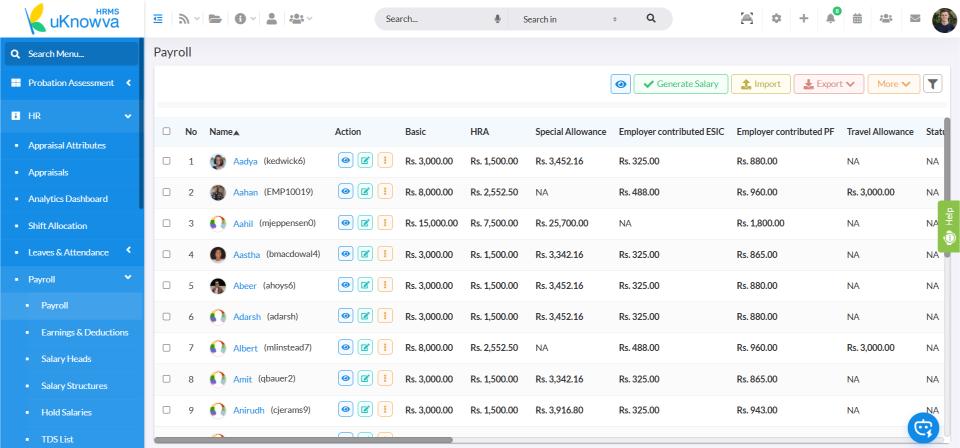The image size is (960, 448).
Task: Click the edit icon for Aahan
Action: (365, 192)
